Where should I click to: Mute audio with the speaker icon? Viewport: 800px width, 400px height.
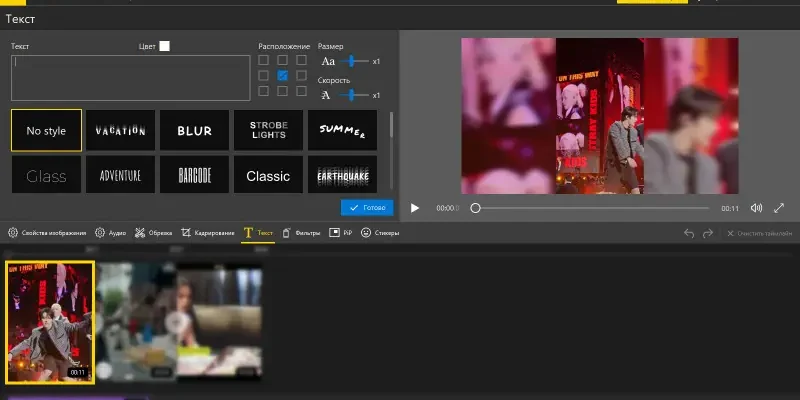(x=756, y=208)
